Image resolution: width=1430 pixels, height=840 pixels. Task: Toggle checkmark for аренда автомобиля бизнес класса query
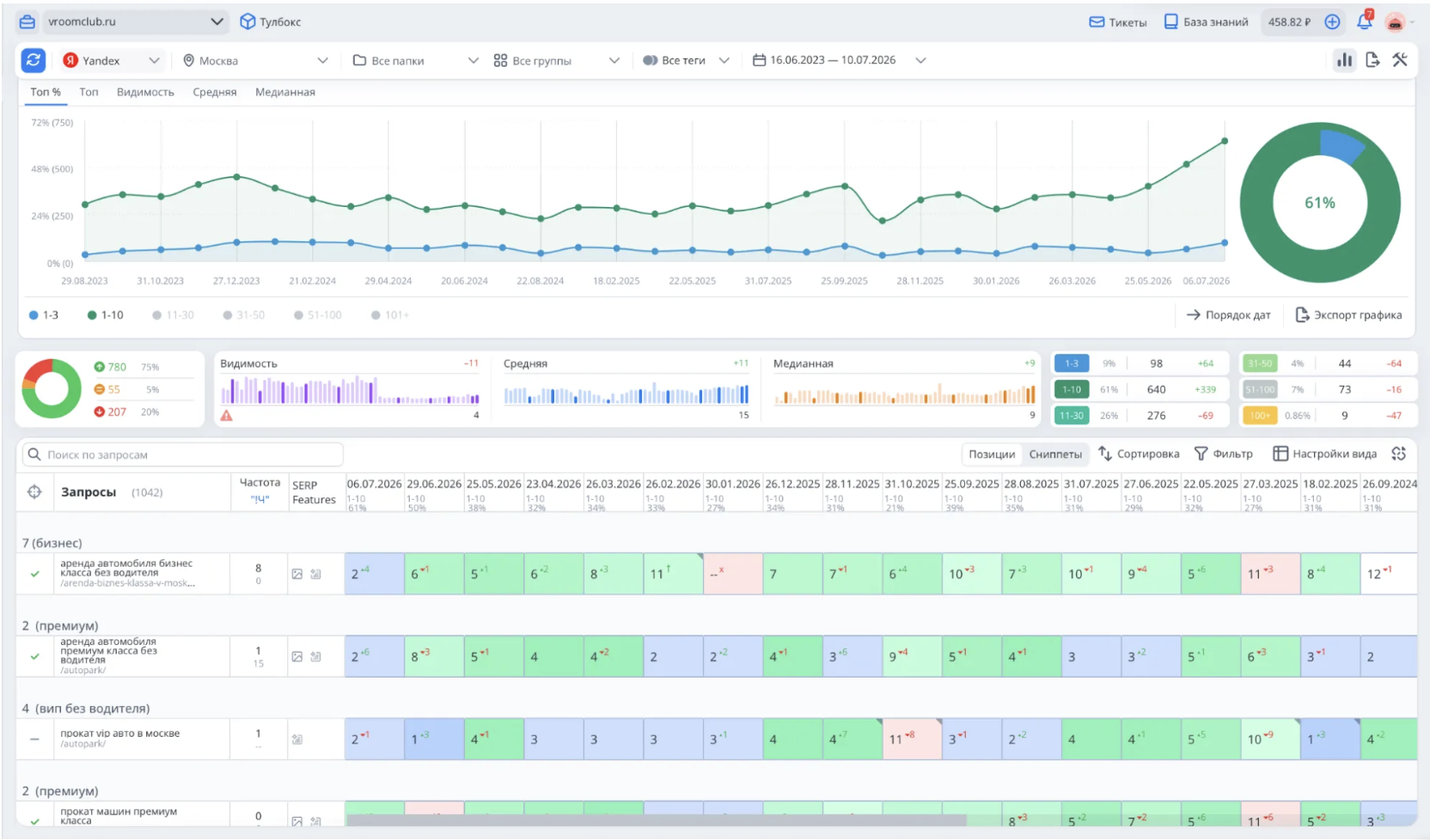click(35, 574)
